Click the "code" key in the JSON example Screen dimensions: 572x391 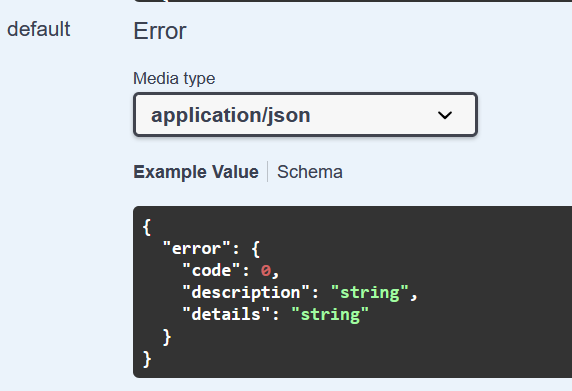pyautogui.click(x=212, y=271)
